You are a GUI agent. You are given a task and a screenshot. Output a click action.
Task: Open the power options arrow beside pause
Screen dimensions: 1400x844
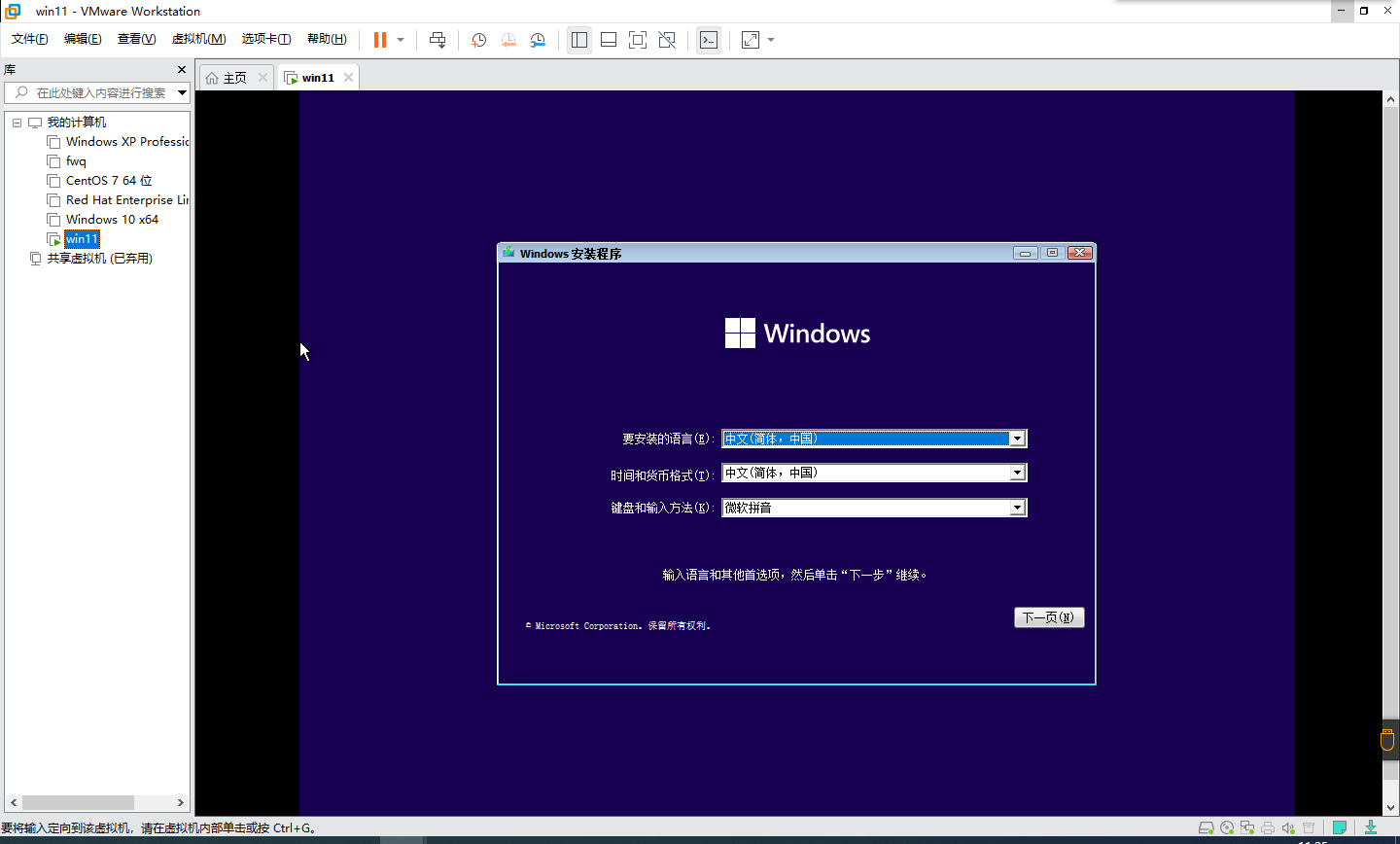401,40
